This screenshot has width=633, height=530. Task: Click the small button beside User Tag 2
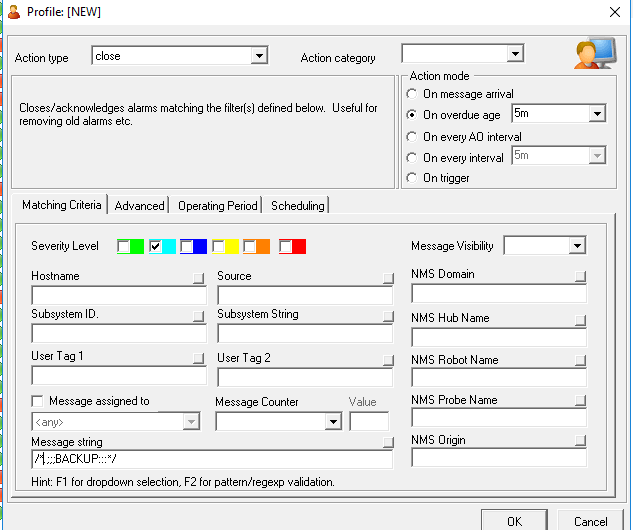(386, 360)
